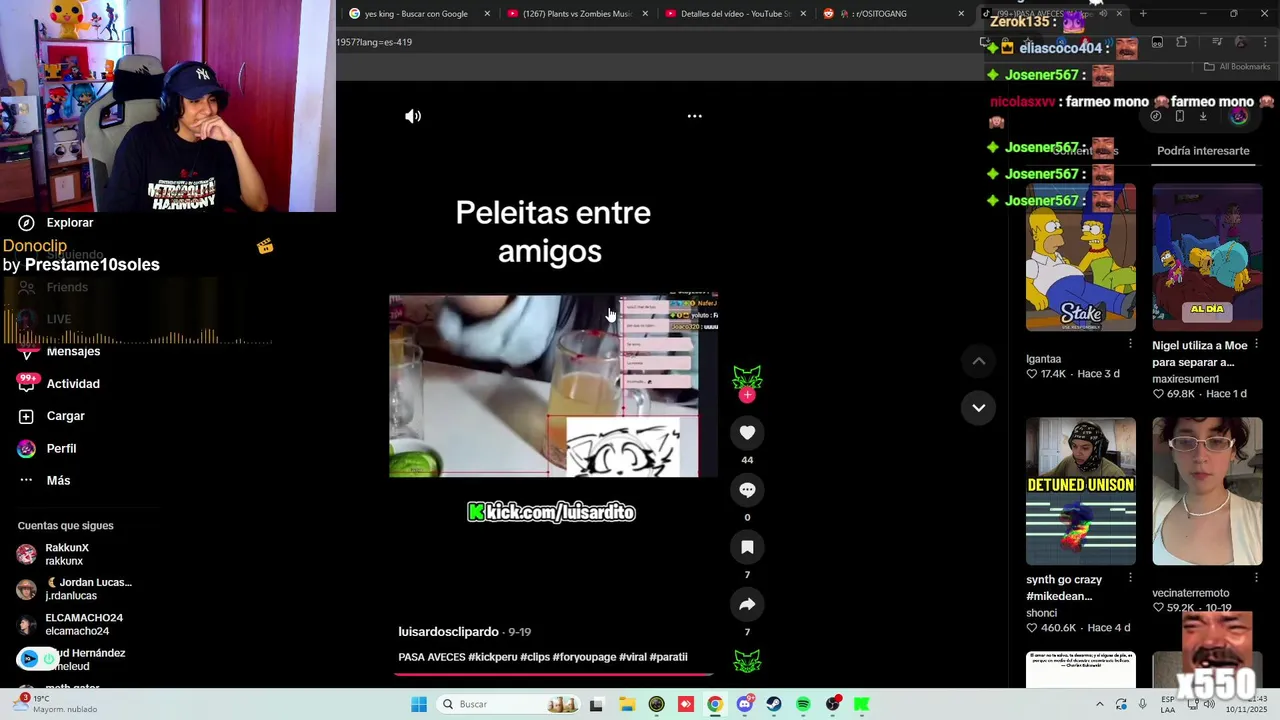Click the TikTok coins icon in floating bar
The width and height of the screenshot is (1280, 720).
1155,116
